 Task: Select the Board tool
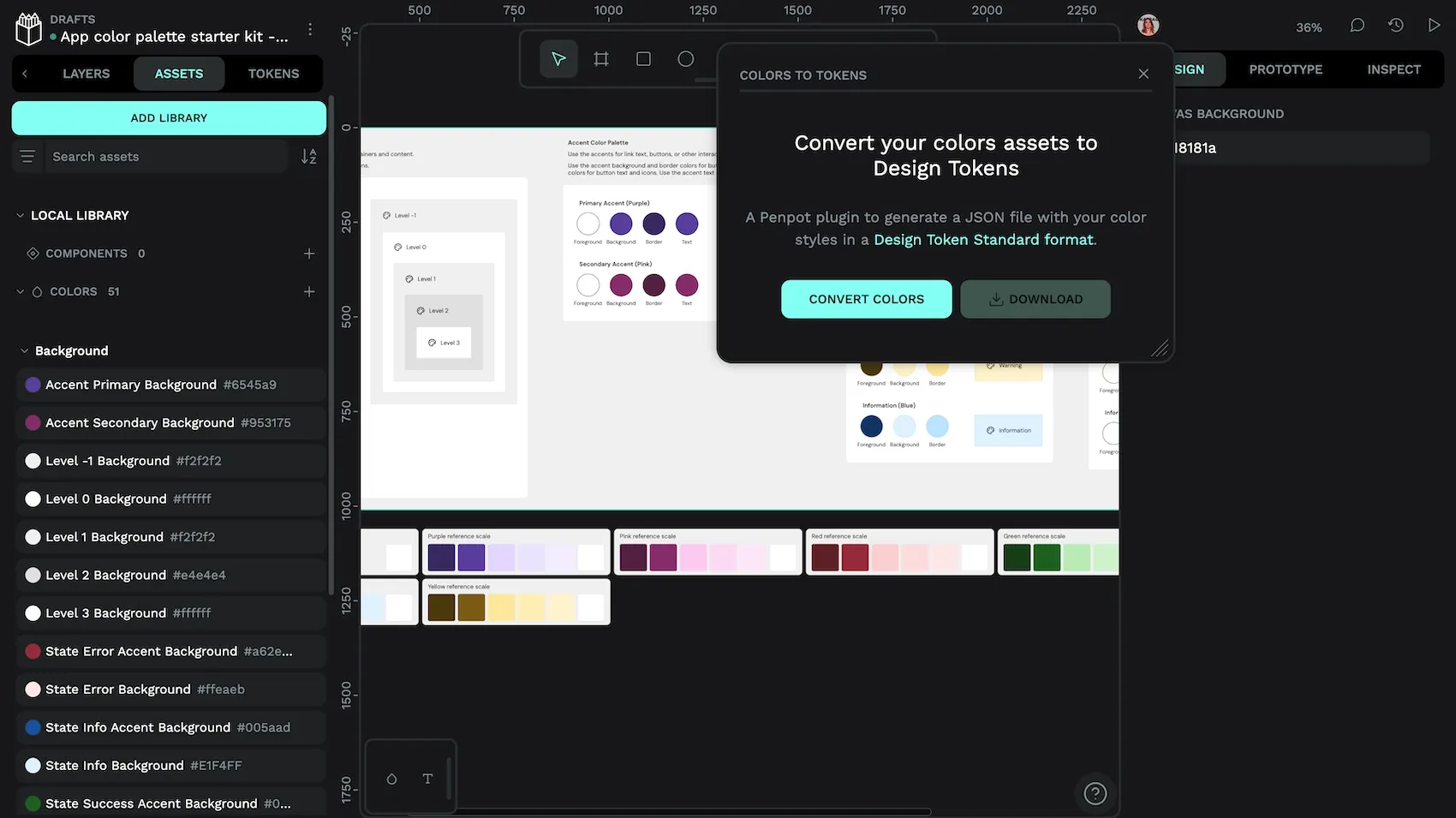click(x=600, y=59)
